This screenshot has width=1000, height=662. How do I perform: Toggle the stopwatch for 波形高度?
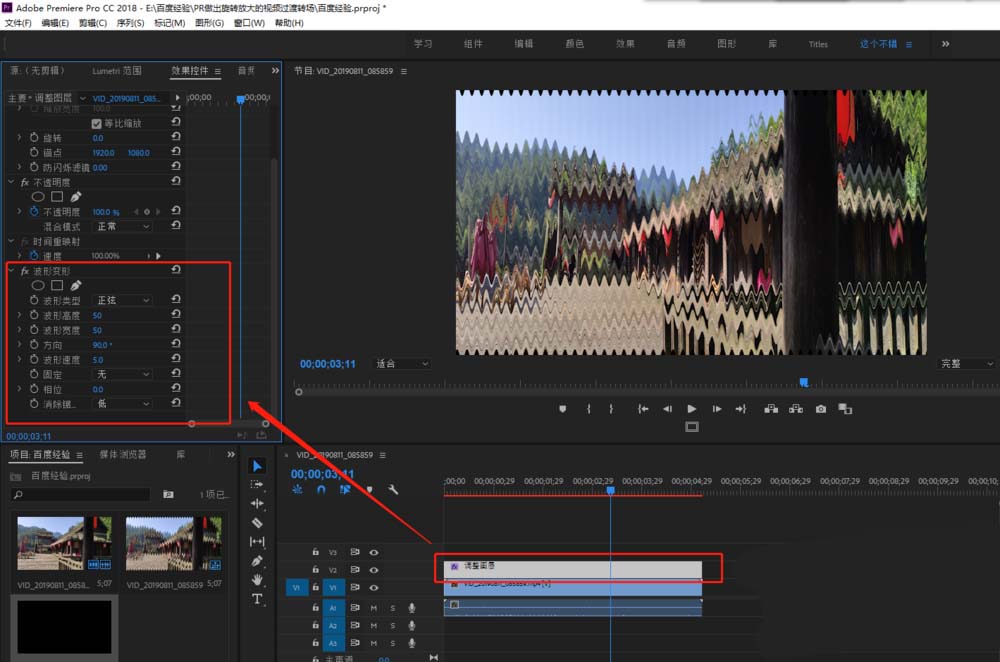click(x=33, y=315)
